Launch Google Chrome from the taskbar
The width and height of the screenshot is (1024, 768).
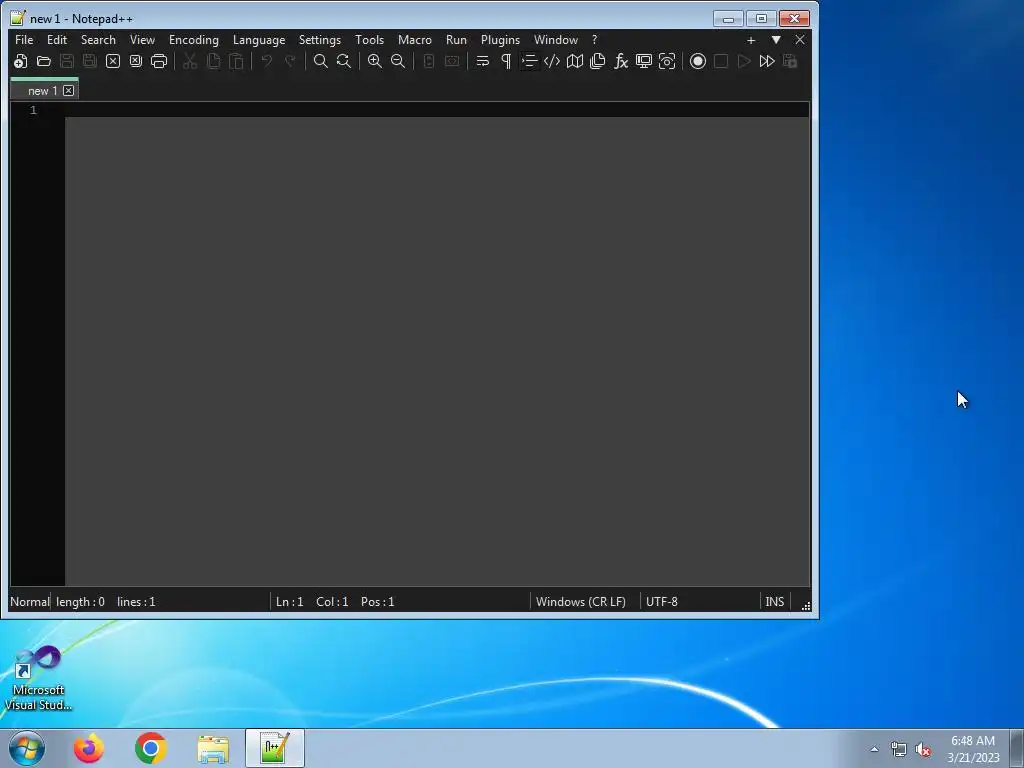(151, 748)
